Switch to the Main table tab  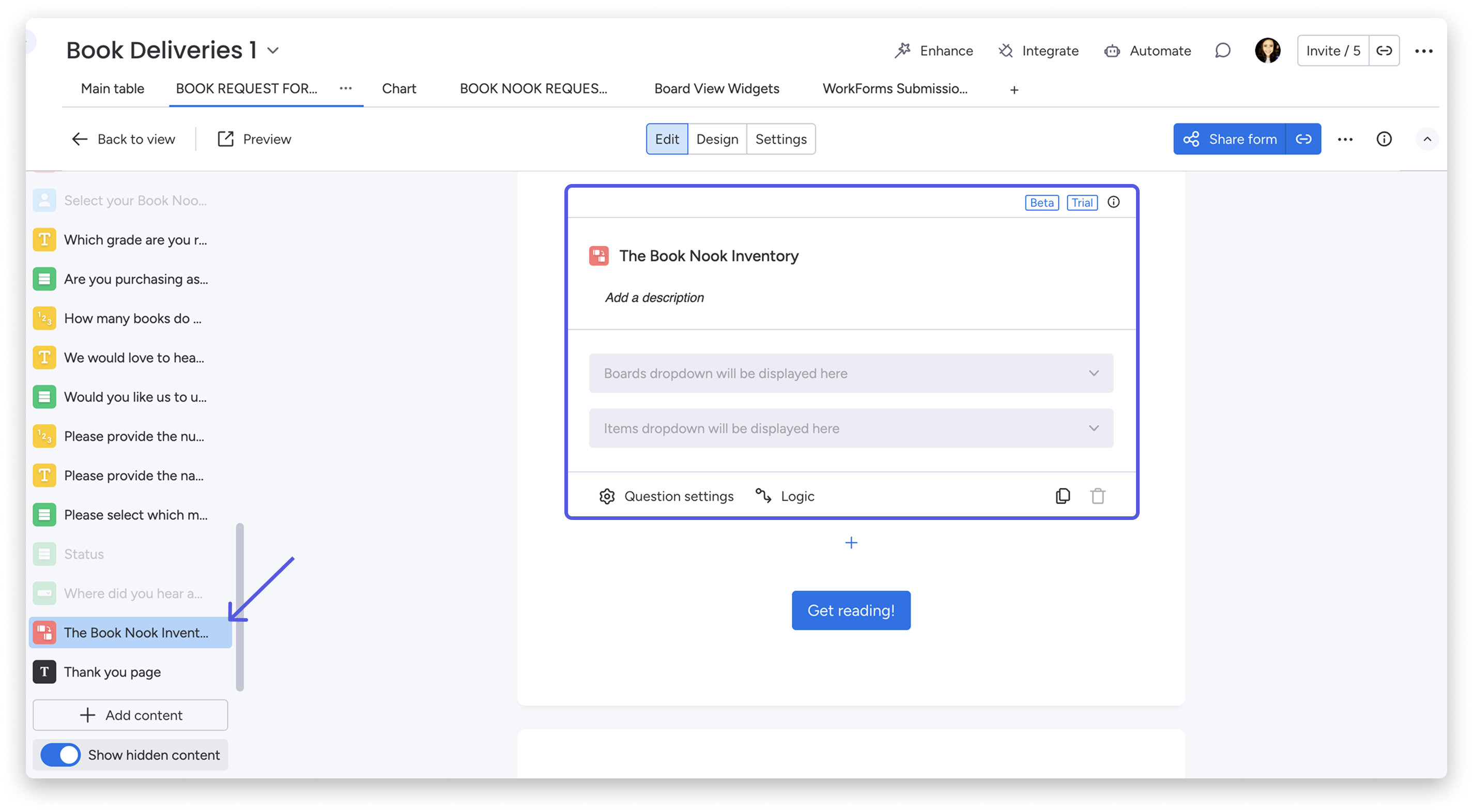(112, 88)
